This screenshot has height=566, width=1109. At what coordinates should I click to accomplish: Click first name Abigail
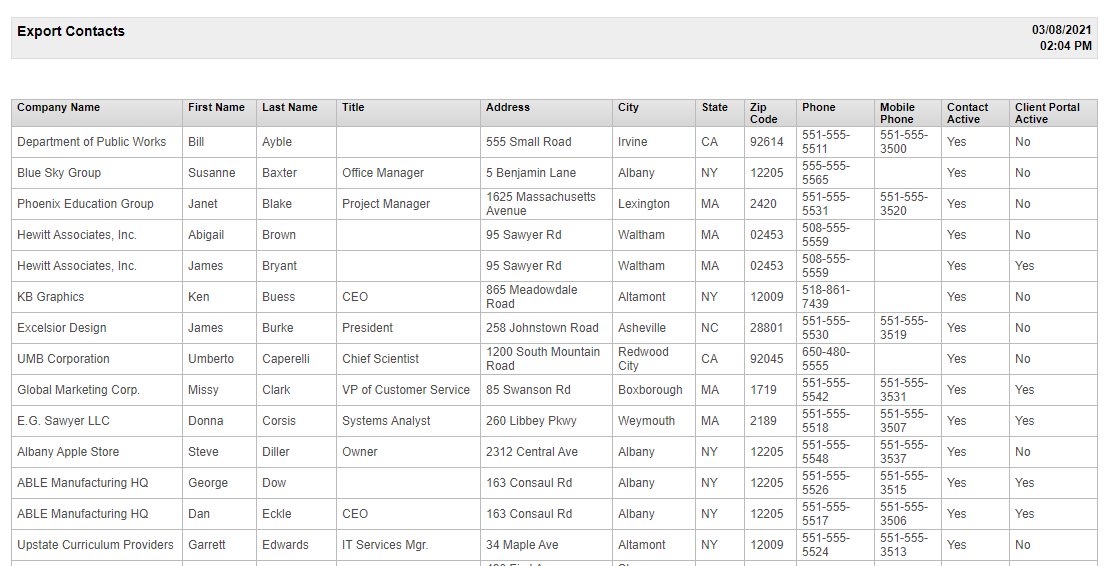[206, 235]
